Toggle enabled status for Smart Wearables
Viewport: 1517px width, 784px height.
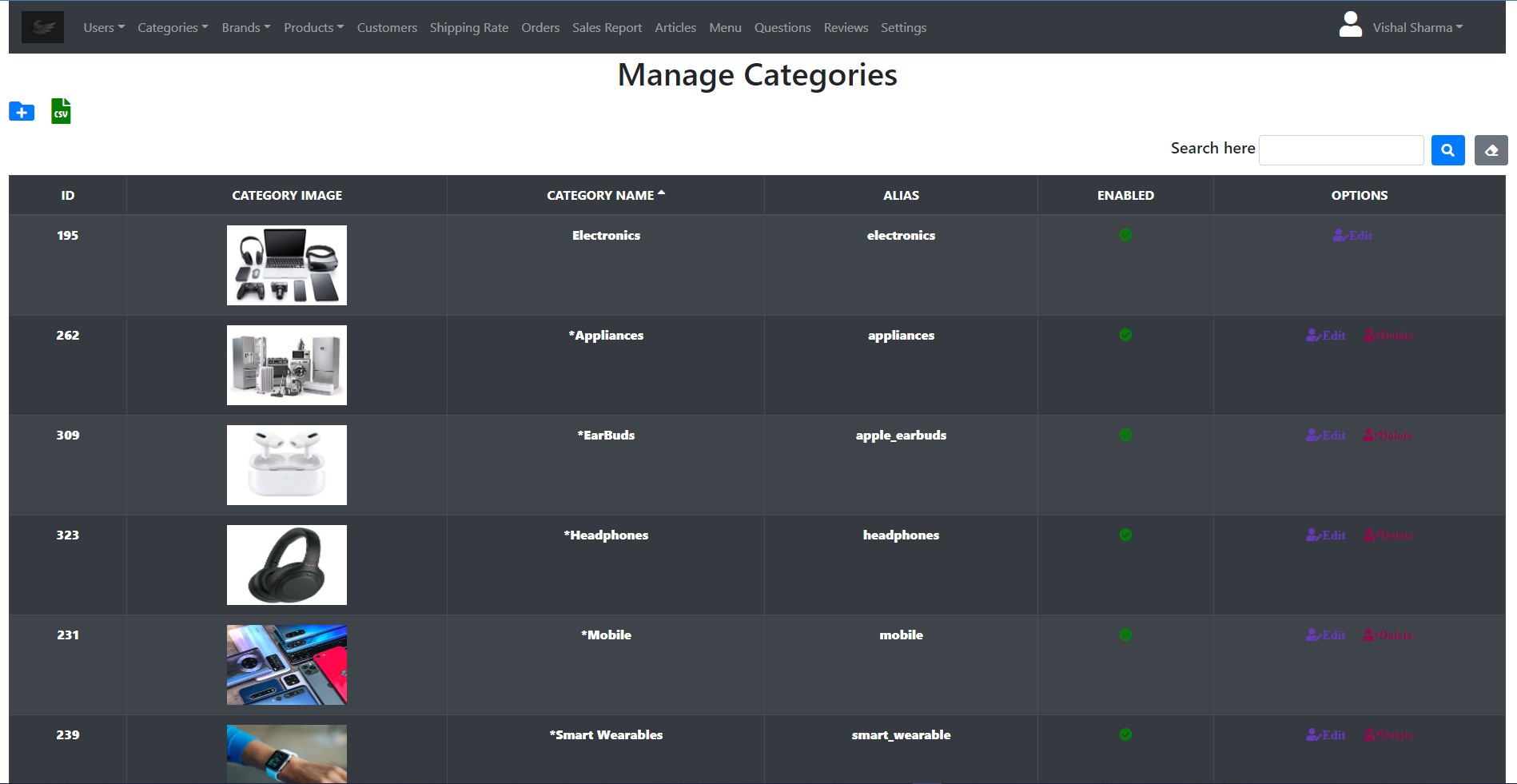pyautogui.click(x=1125, y=734)
